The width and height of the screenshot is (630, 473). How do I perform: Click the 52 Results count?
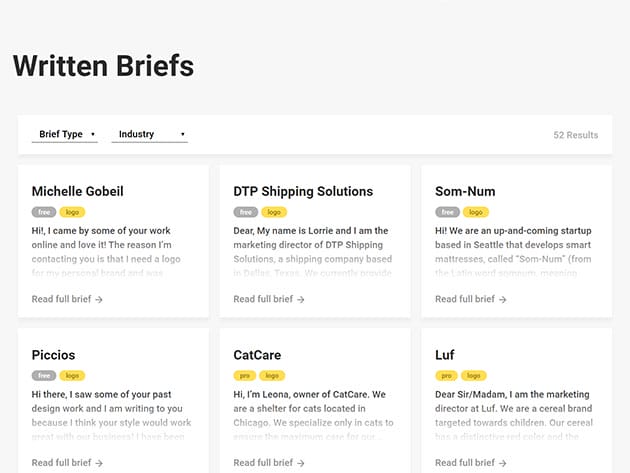tap(575, 135)
